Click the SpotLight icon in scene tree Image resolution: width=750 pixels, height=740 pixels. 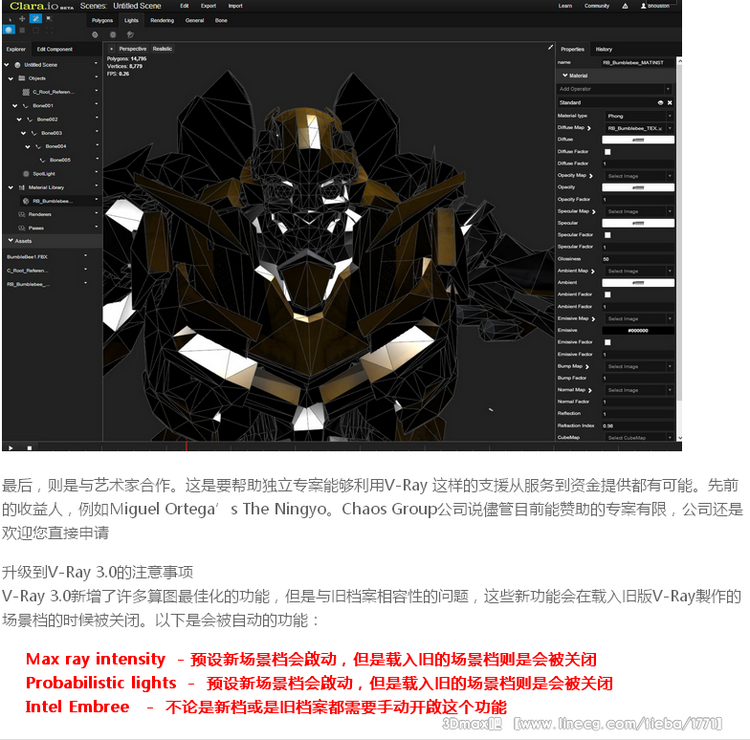pos(26,174)
